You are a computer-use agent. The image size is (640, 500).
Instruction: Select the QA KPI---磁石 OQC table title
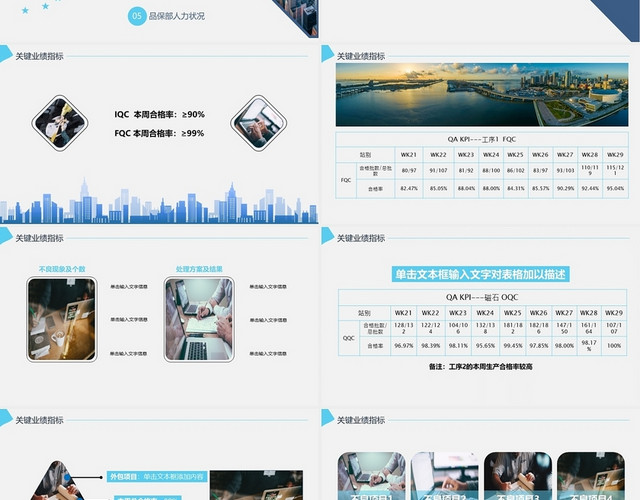[x=482, y=297]
